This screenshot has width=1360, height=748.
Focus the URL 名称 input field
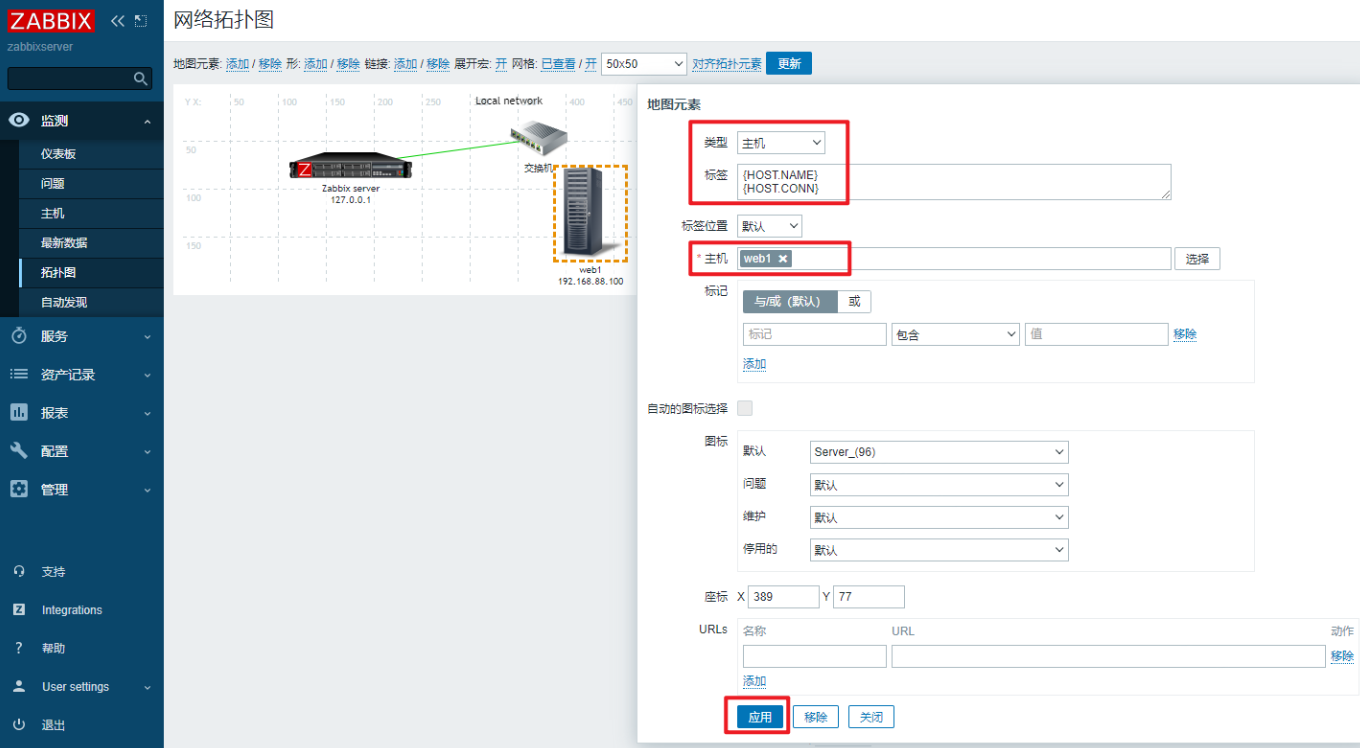tap(814, 656)
